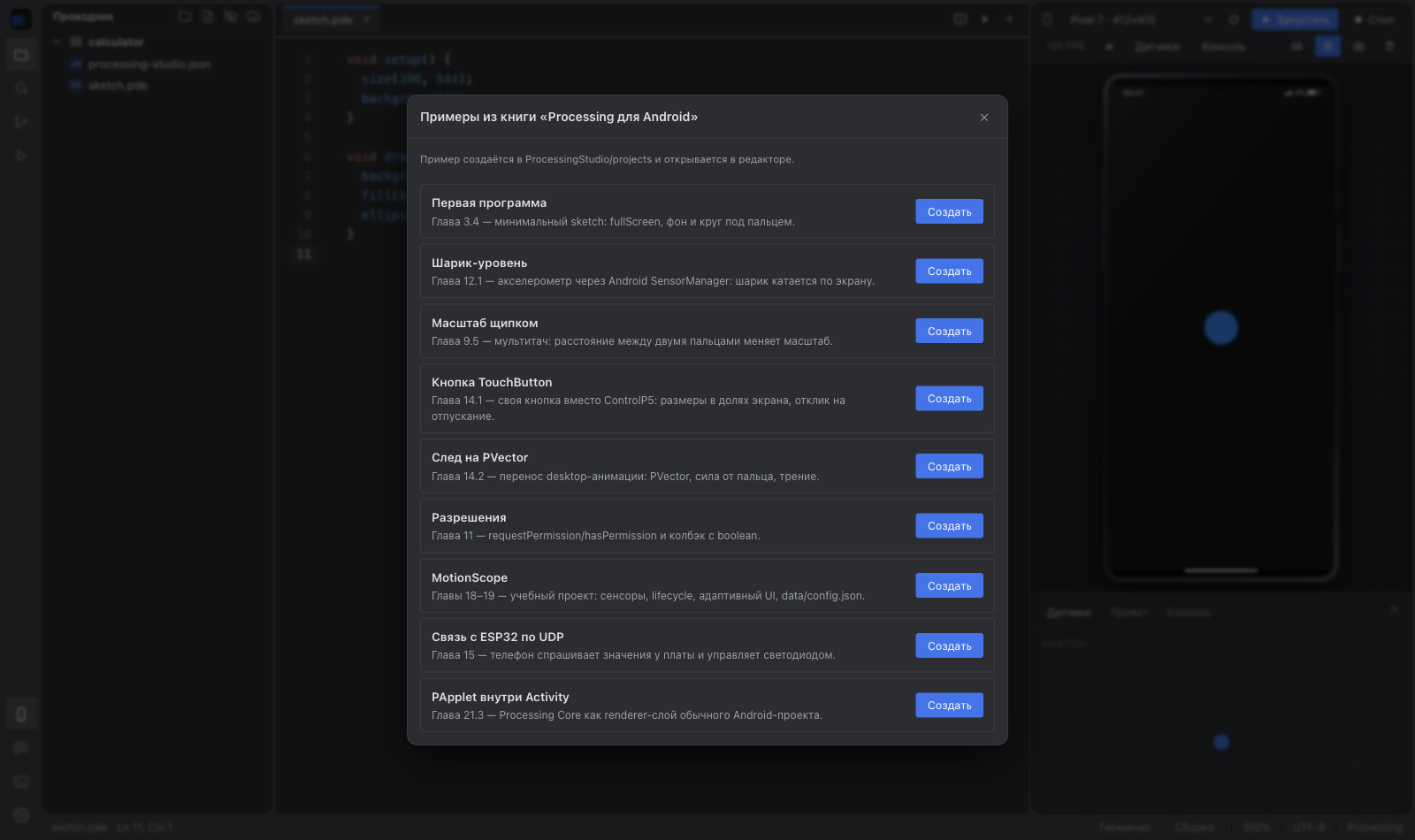Click the 'Шарик-уровень' example title
This screenshot has height=840, width=1415.
479,263
